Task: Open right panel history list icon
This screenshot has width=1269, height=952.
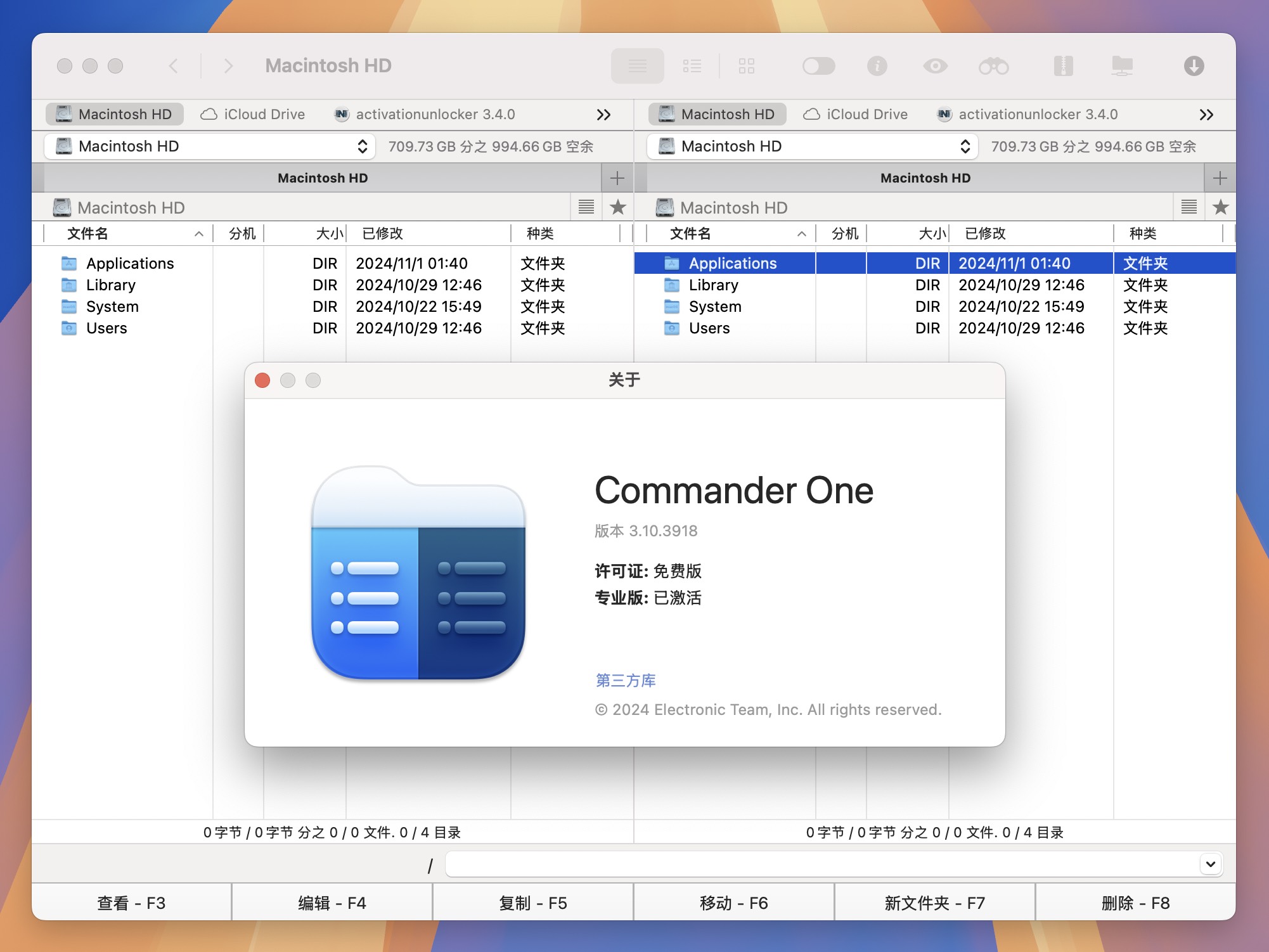Action: tap(1189, 207)
